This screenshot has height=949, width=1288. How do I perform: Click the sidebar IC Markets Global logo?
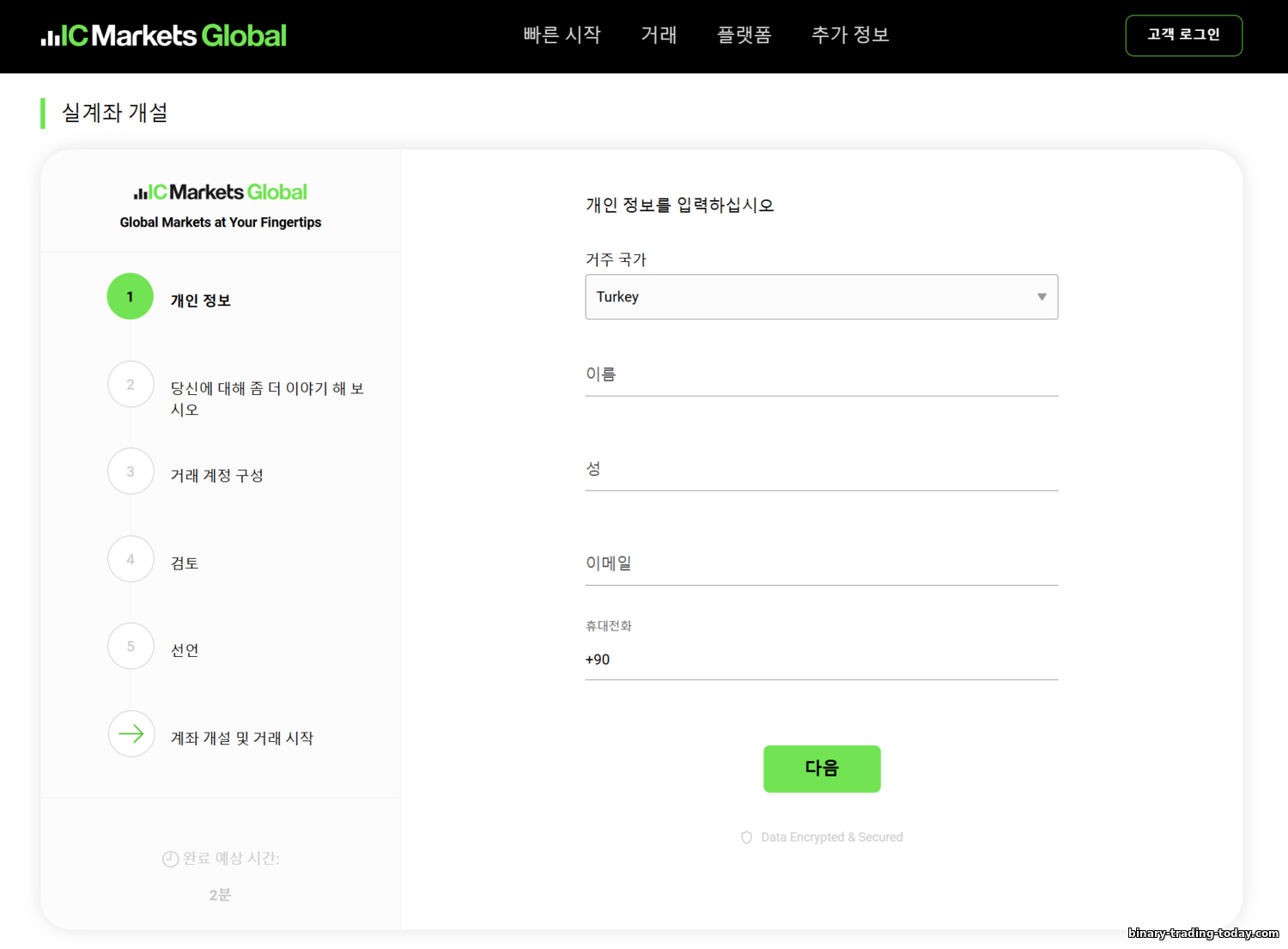[220, 192]
